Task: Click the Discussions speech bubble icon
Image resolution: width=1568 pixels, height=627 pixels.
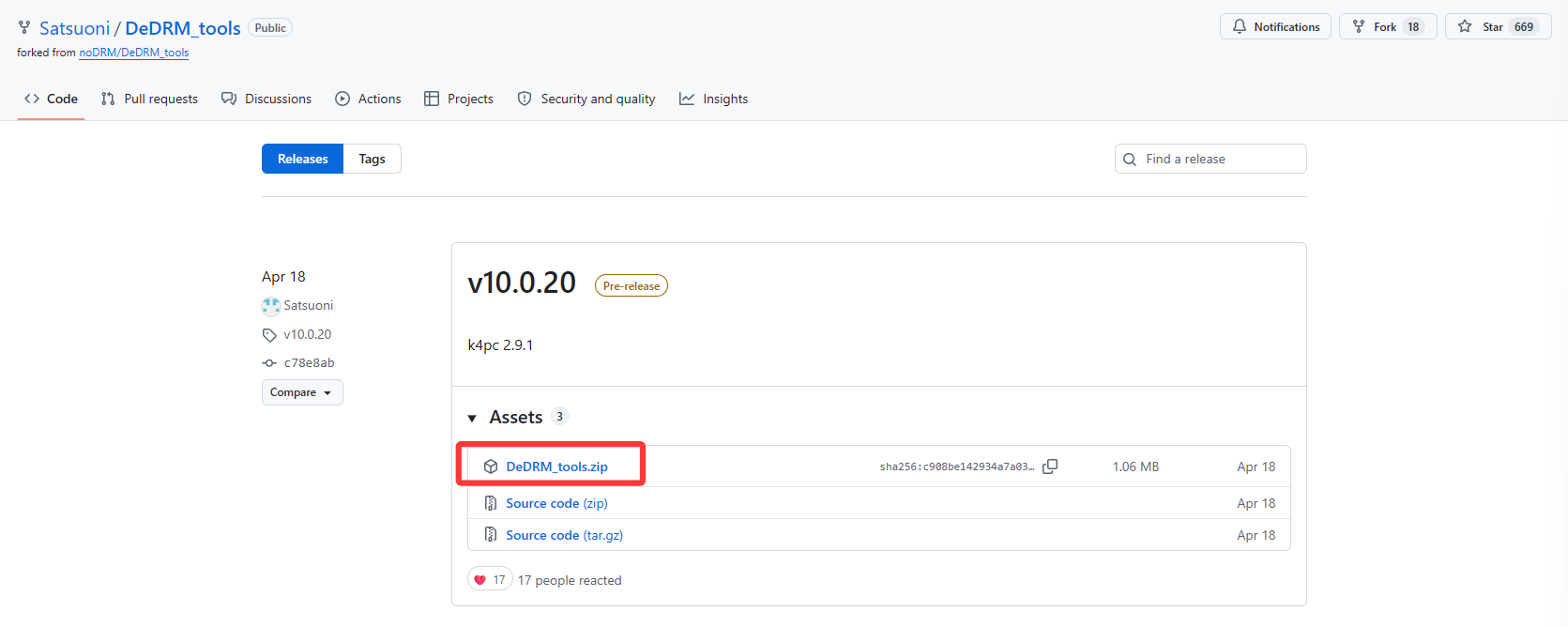Action: pyautogui.click(x=229, y=99)
